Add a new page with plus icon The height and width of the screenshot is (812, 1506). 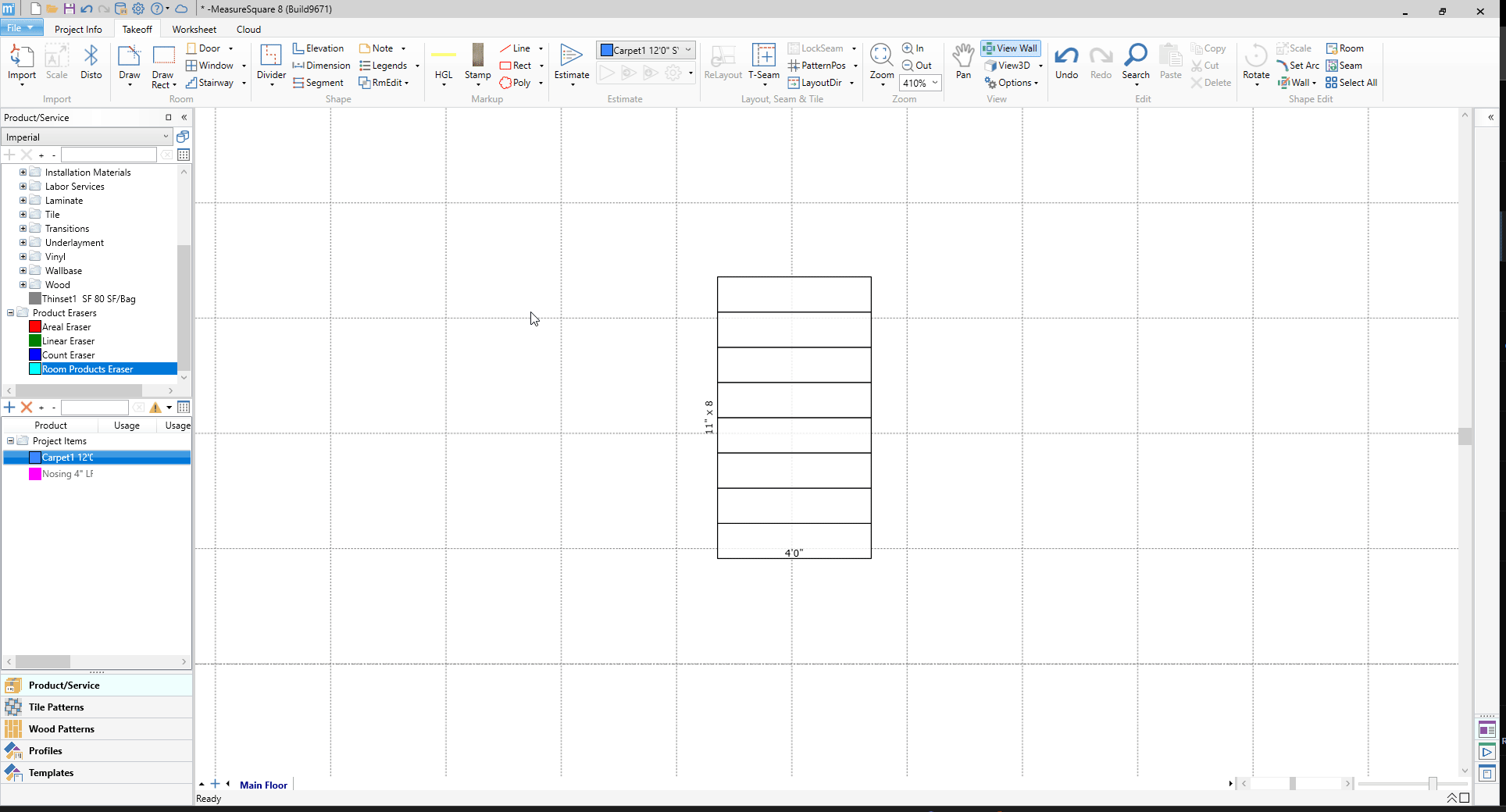[215, 784]
